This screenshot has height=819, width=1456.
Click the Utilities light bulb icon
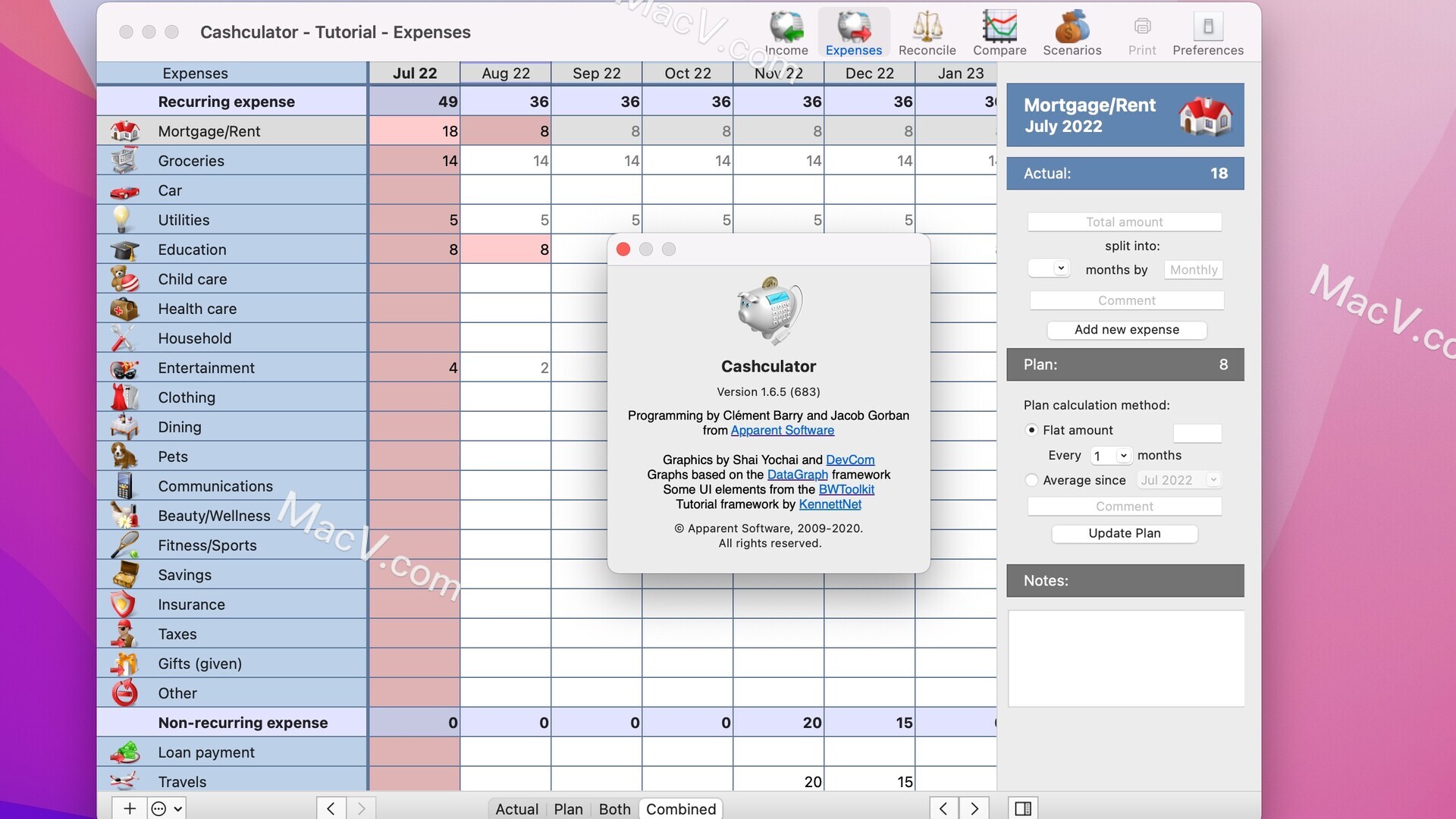pos(122,220)
